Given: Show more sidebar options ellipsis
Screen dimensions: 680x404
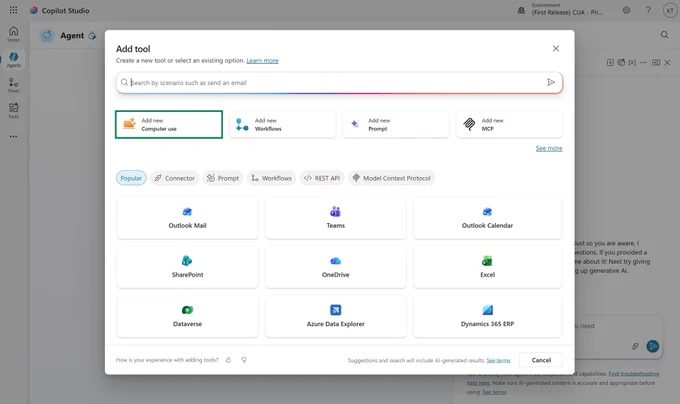Looking at the screenshot, I should (x=13, y=136).
